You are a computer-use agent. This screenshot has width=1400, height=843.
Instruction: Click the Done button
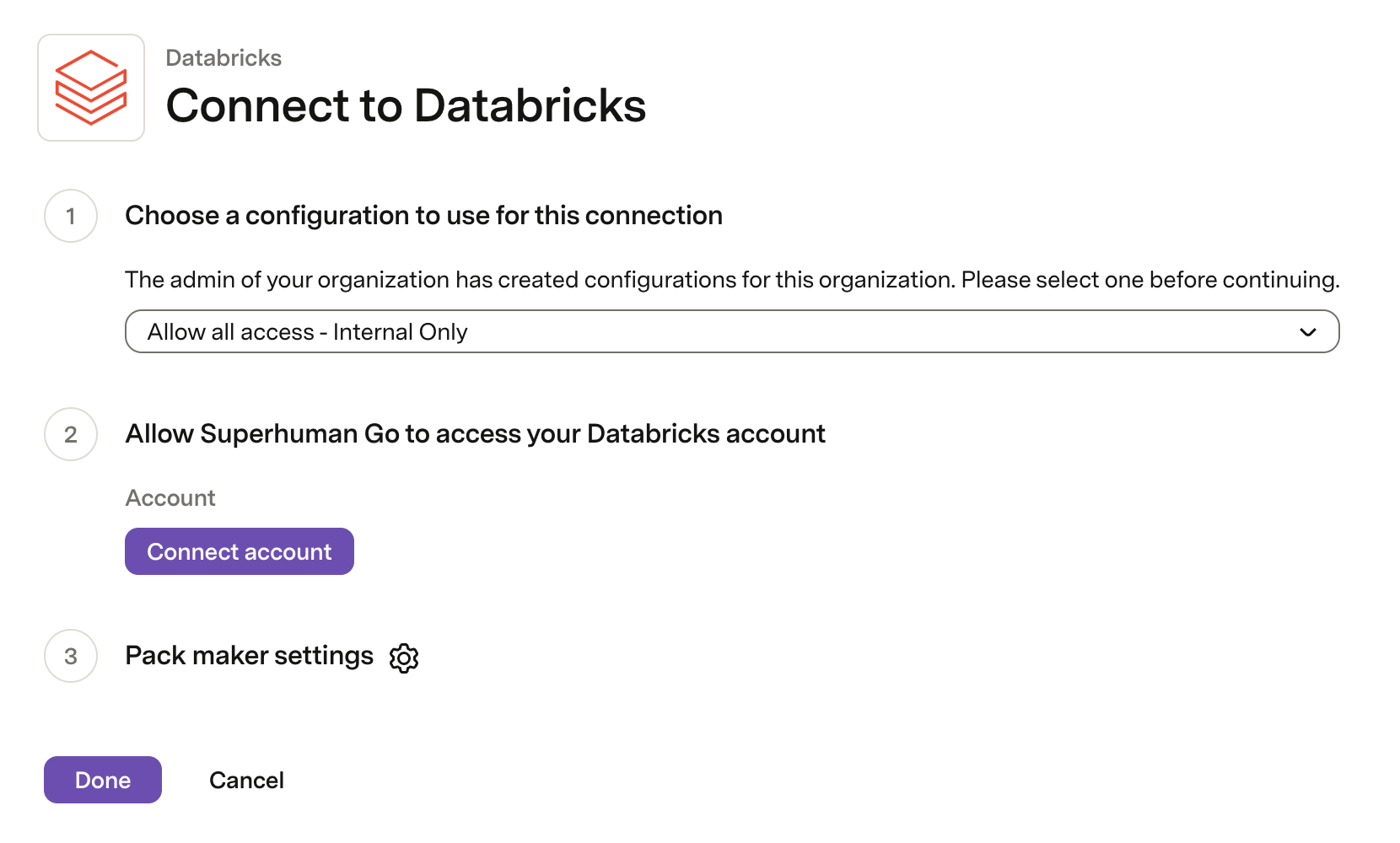[x=103, y=780]
